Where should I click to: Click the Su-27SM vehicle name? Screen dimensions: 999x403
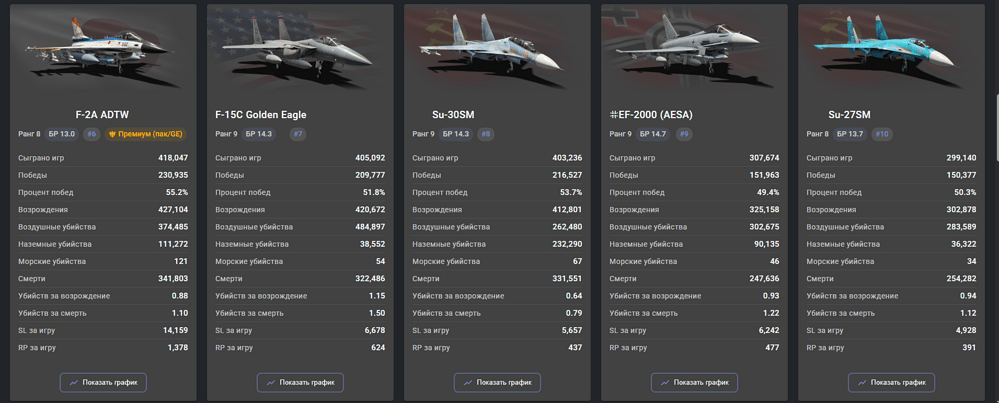point(849,115)
